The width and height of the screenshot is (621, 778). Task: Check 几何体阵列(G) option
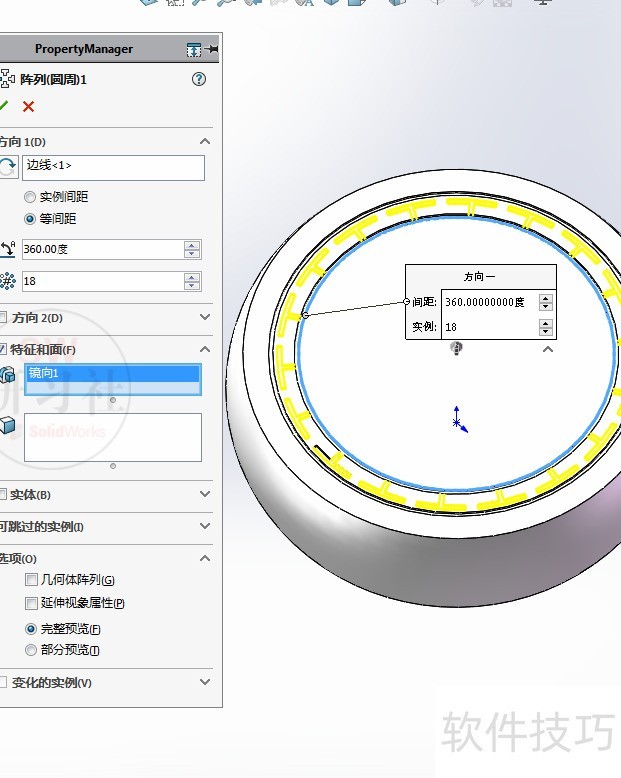coord(31,580)
